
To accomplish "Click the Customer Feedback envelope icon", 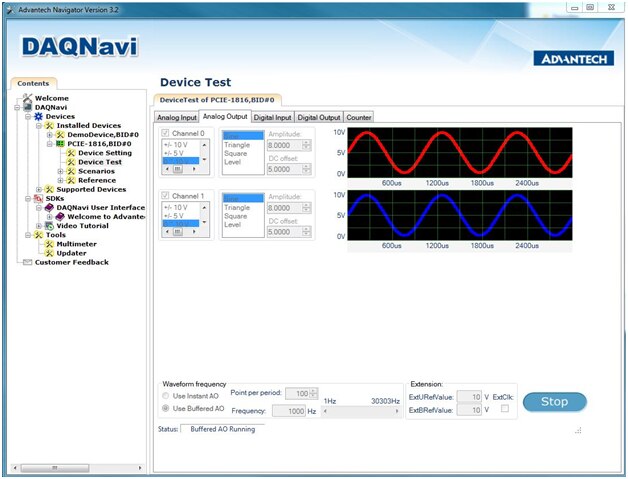I will point(28,262).
